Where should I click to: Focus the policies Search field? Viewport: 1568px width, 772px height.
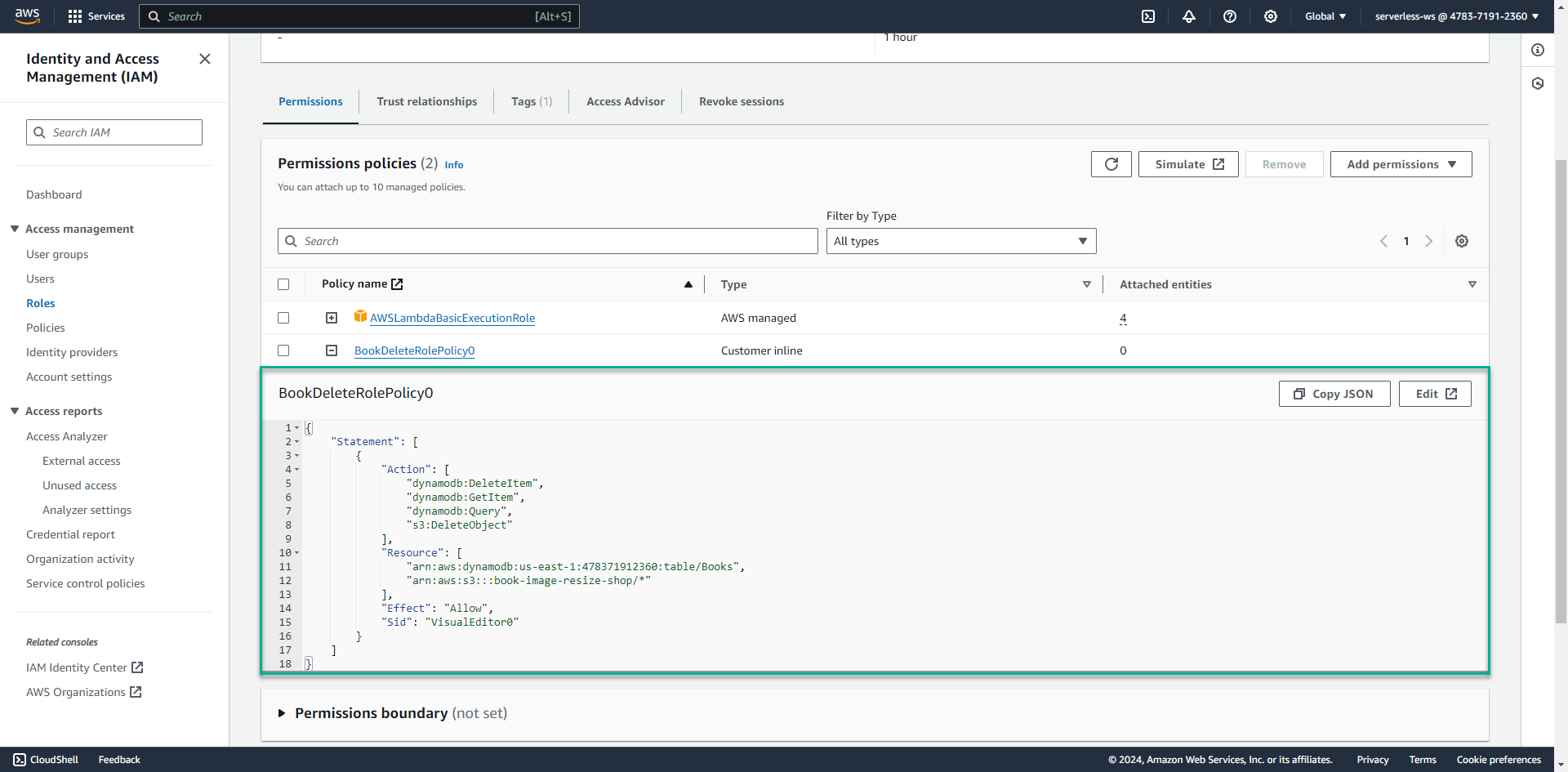[548, 241]
